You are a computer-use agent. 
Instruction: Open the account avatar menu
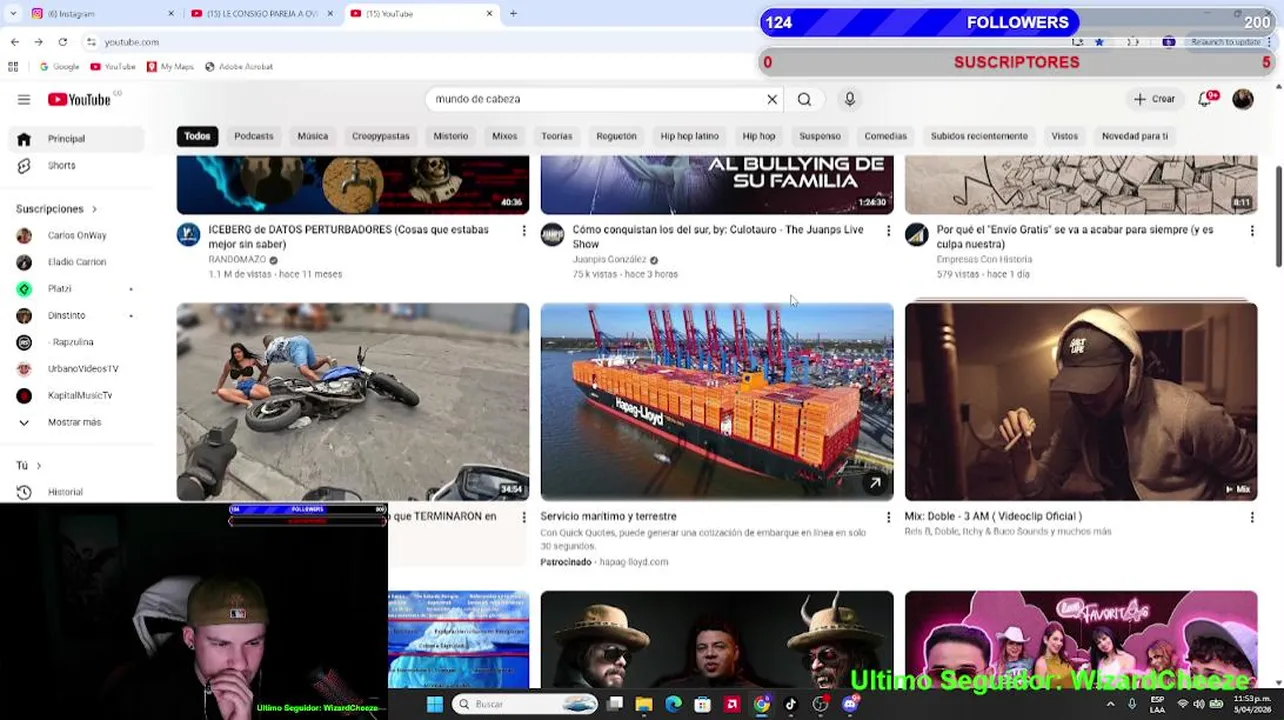click(x=1243, y=98)
